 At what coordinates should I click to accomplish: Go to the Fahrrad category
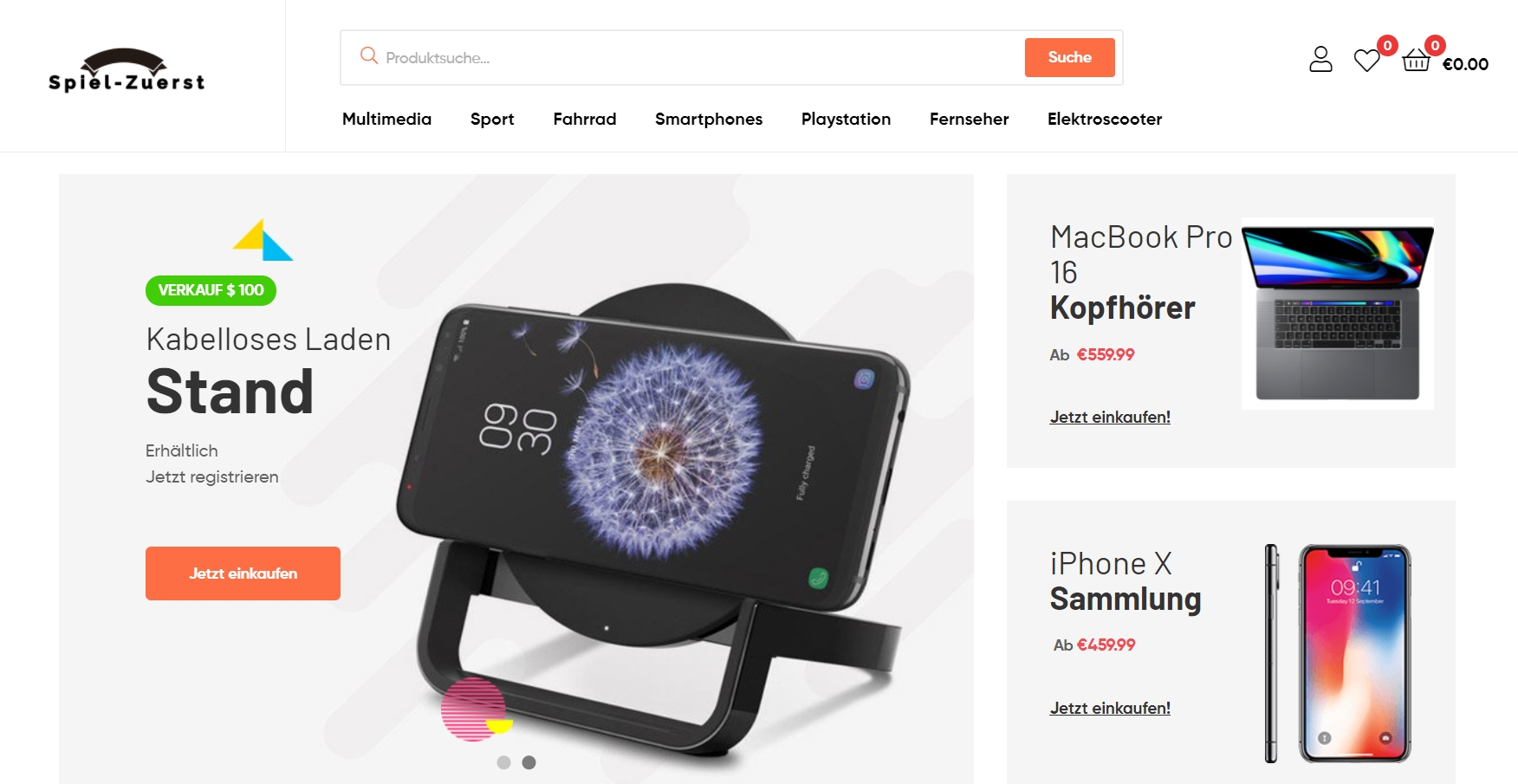pos(585,119)
